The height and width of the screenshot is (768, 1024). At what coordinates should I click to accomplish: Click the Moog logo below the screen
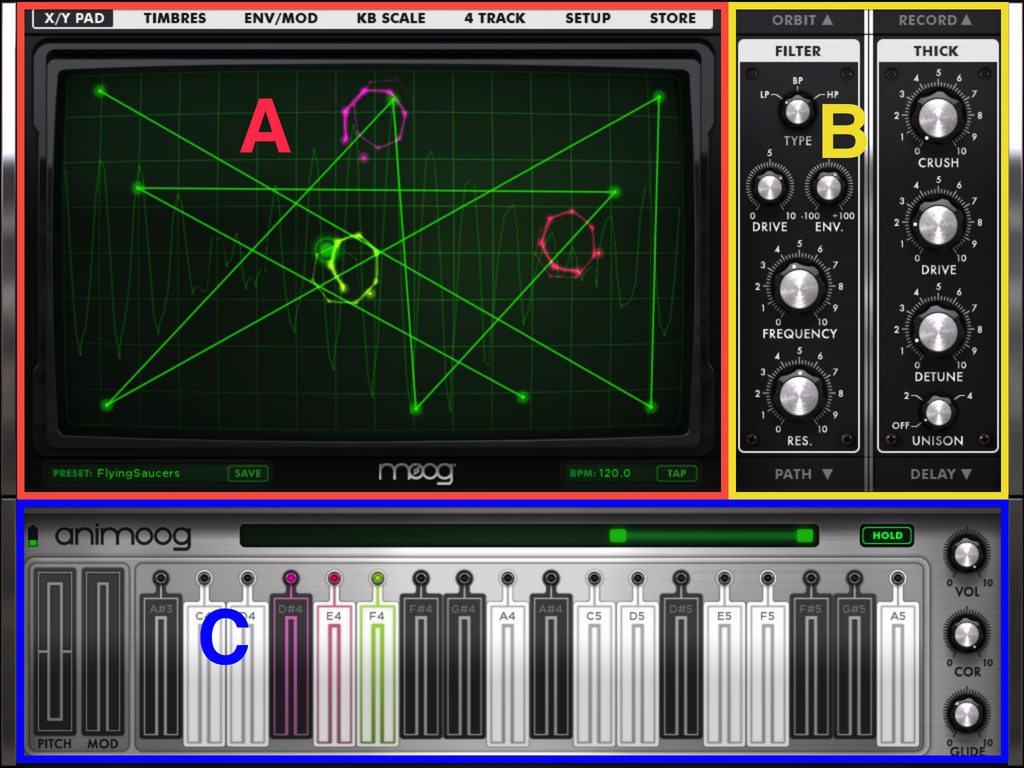coord(417,472)
